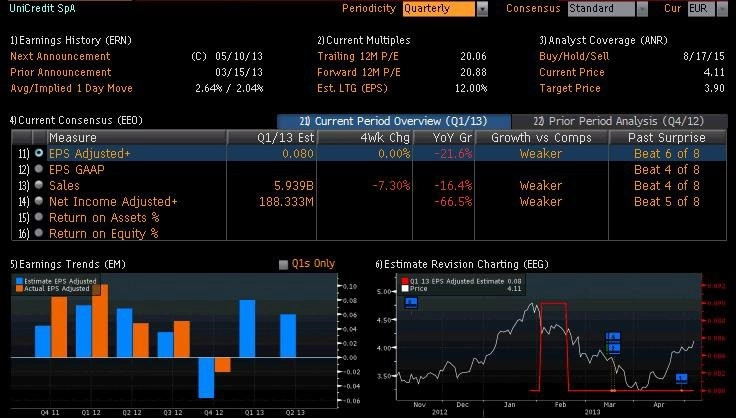
Task: Switch to Prior Period Analysis (Q4/12) tab
Action: [619, 121]
